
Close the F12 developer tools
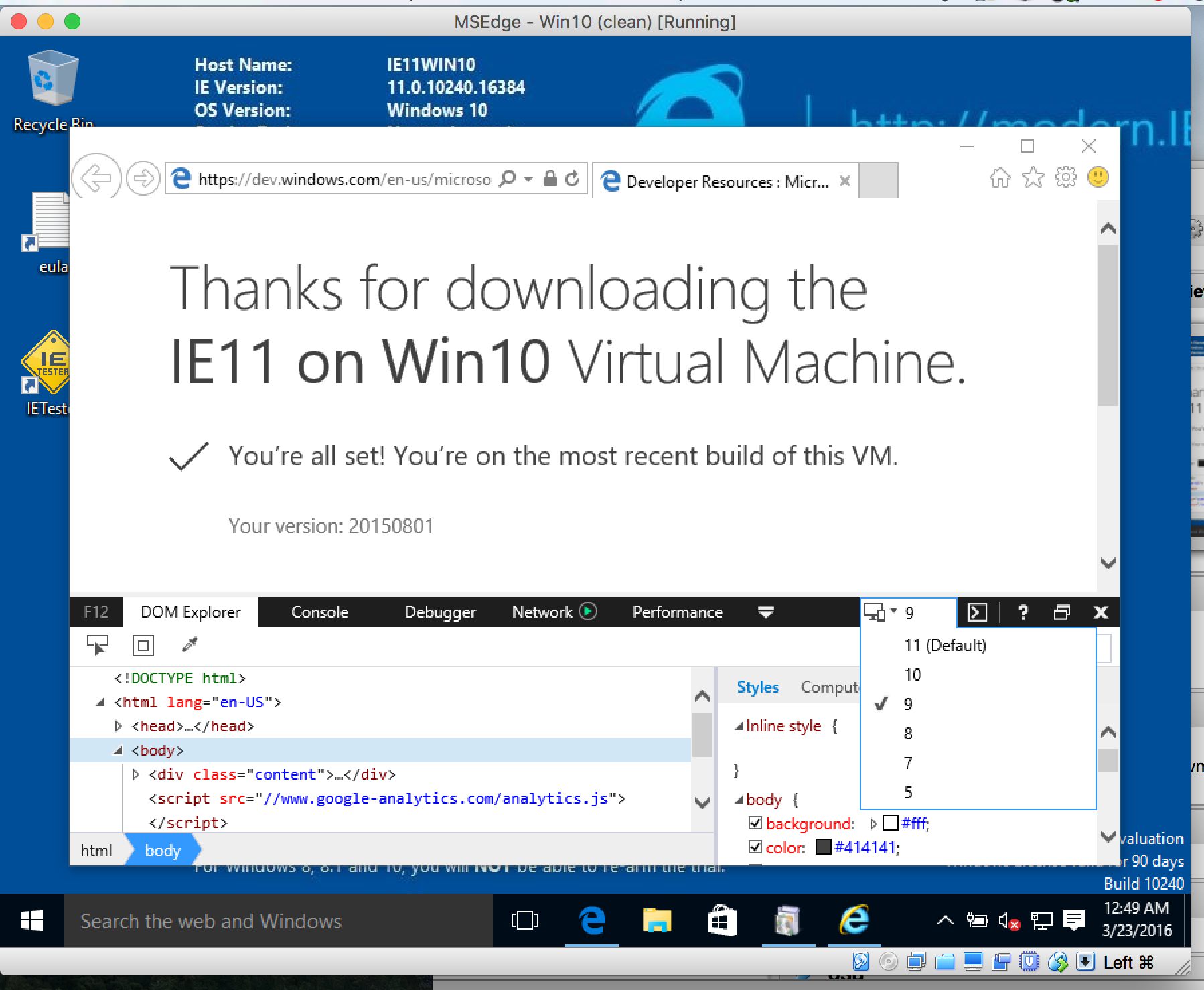(x=1100, y=612)
